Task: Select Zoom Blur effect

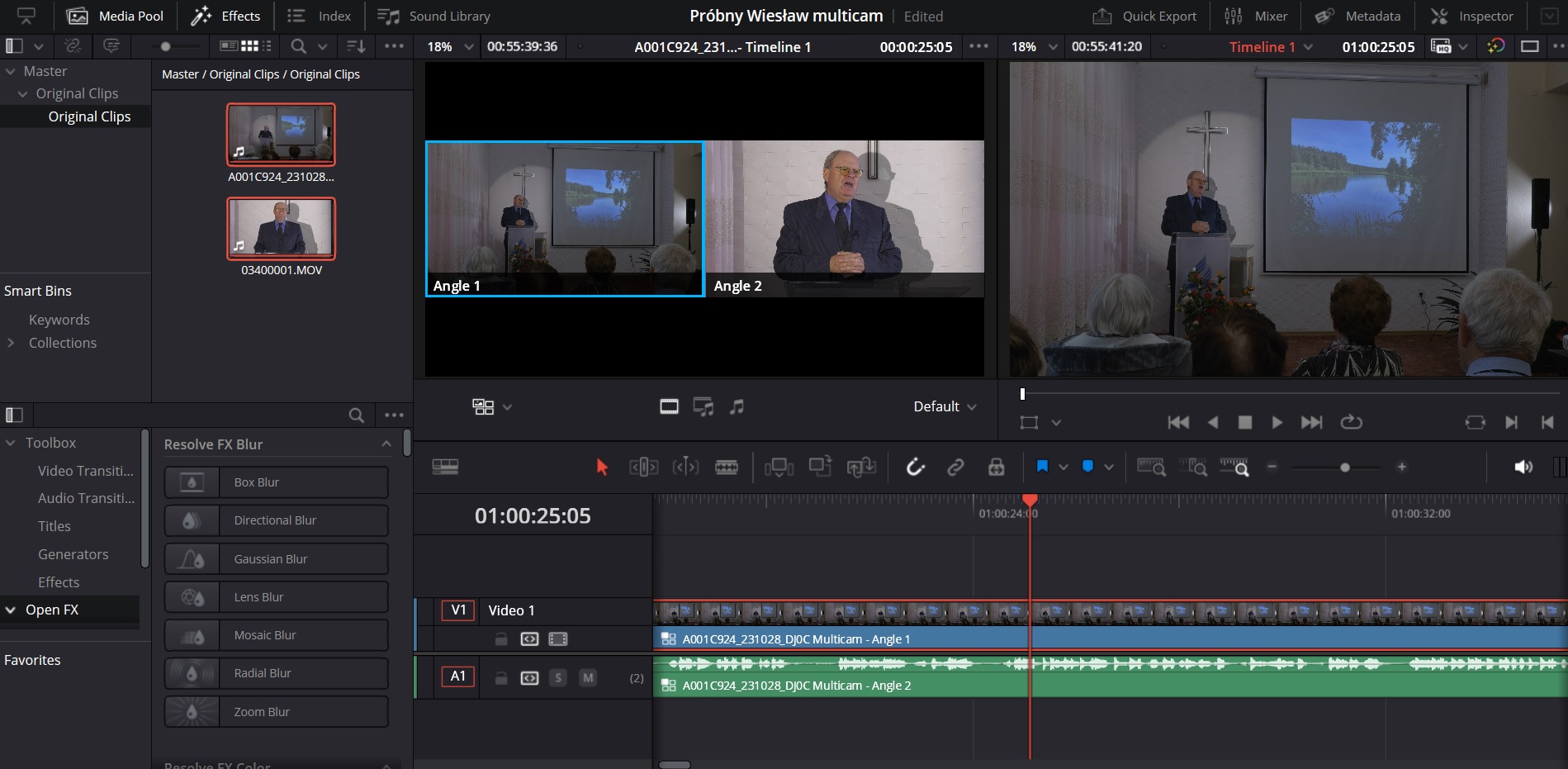Action: [276, 712]
